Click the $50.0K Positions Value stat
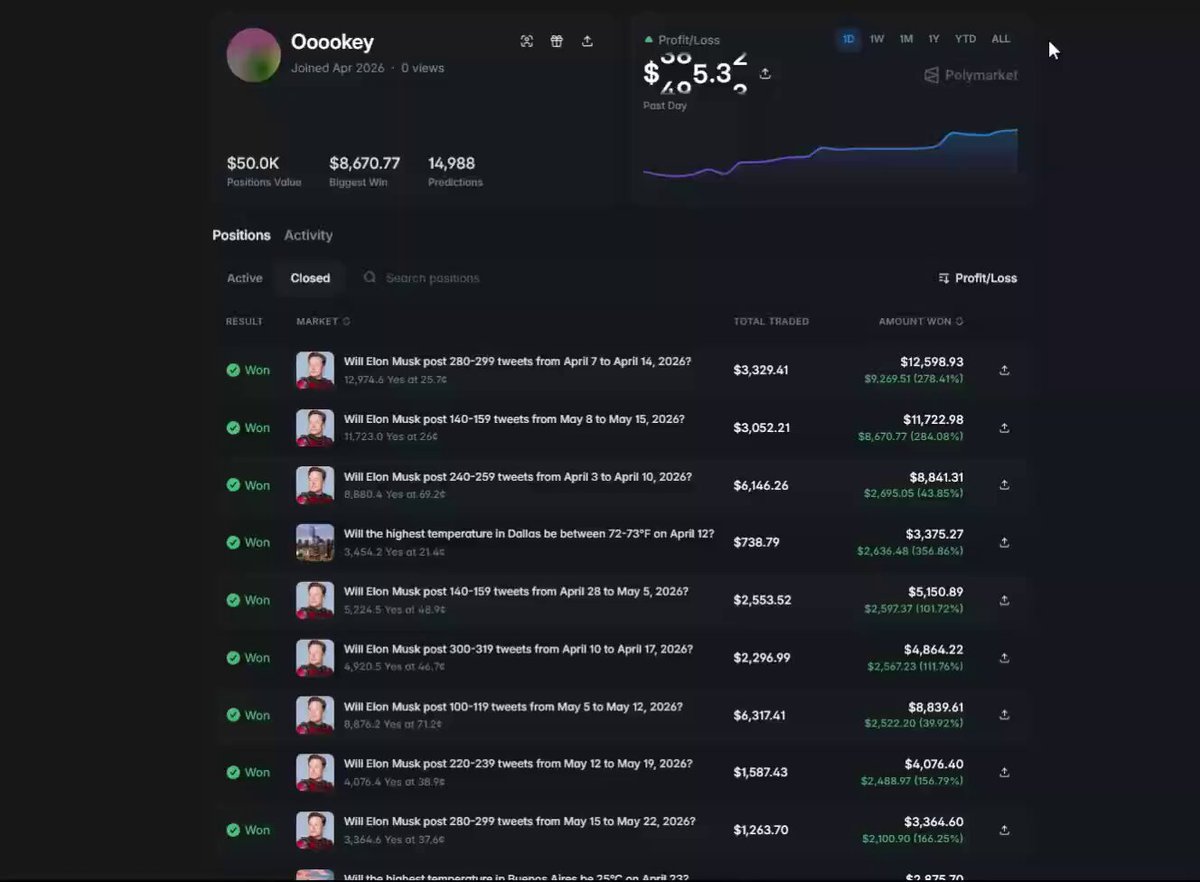This screenshot has height=882, width=1200. point(253,163)
